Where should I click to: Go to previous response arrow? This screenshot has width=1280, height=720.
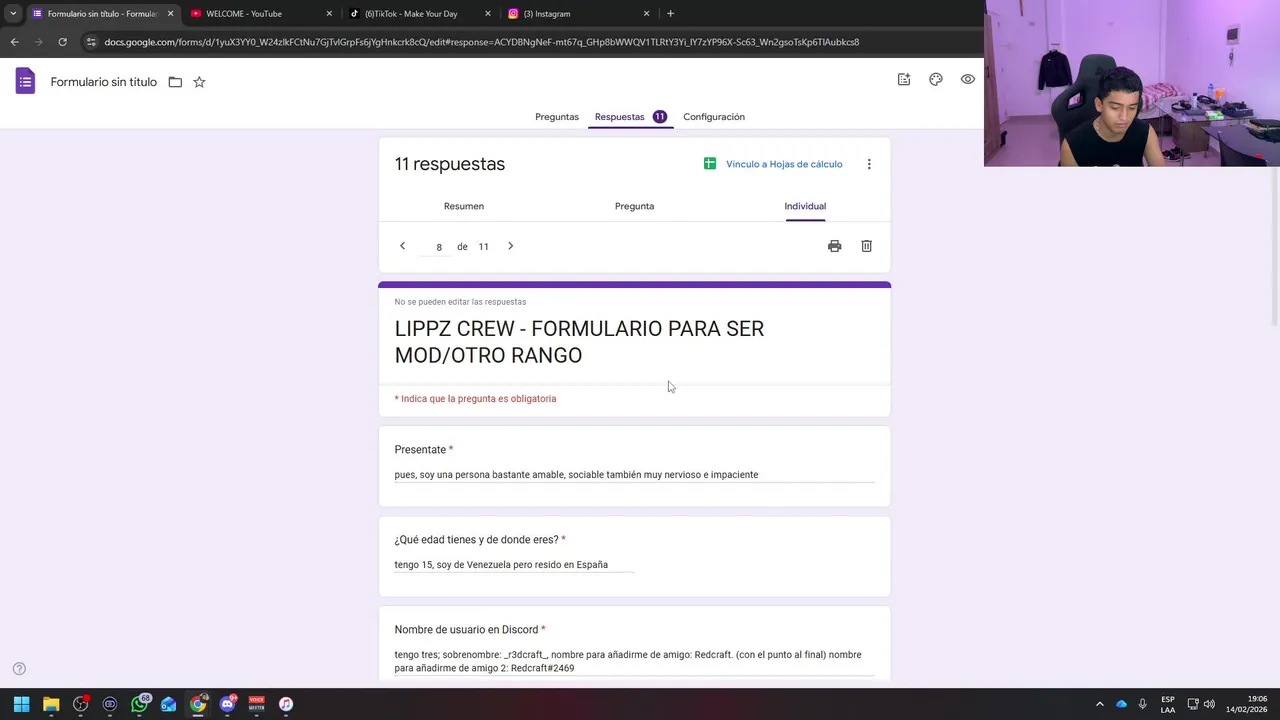click(402, 246)
